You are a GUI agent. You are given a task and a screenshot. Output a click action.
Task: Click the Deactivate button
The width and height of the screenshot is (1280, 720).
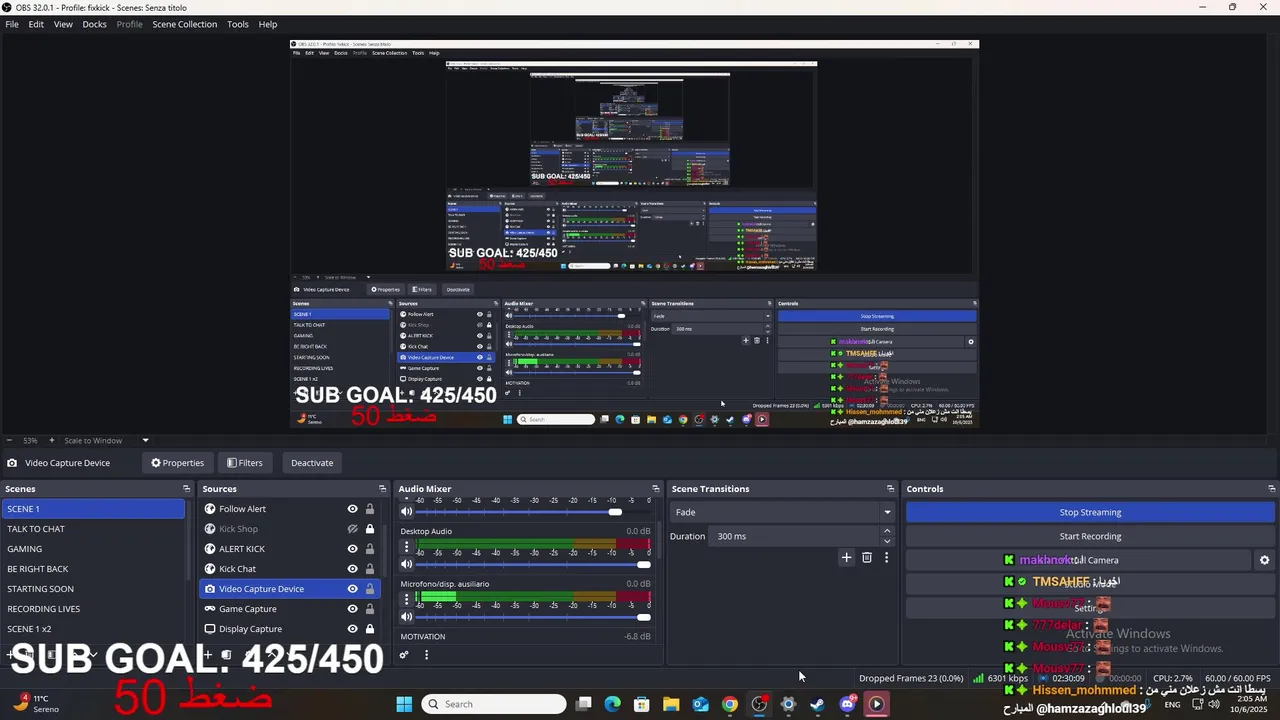(x=312, y=463)
